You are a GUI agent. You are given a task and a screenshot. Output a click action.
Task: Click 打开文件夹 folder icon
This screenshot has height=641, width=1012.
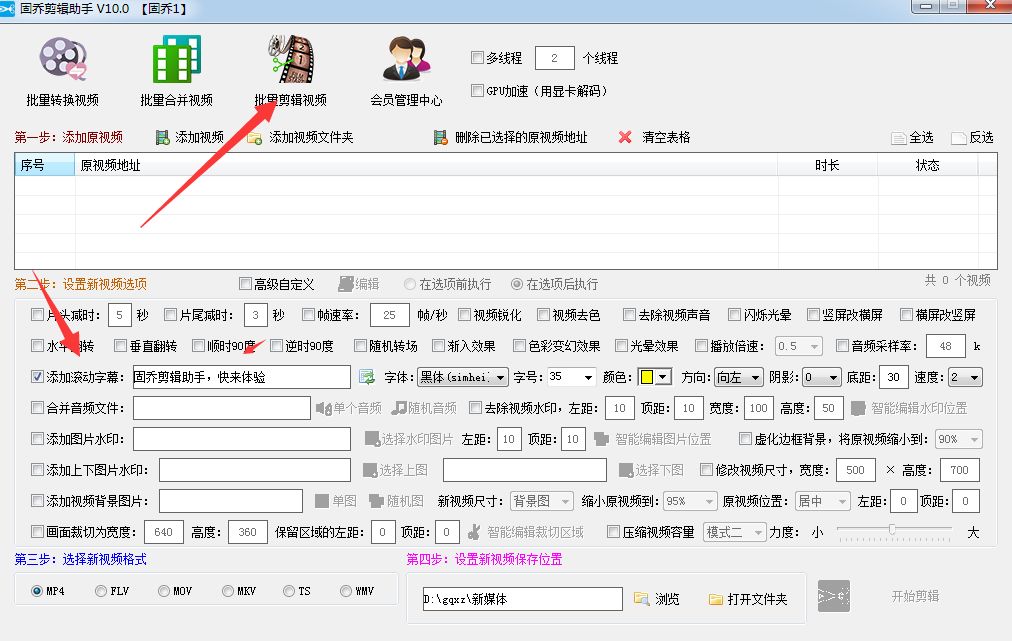click(715, 600)
